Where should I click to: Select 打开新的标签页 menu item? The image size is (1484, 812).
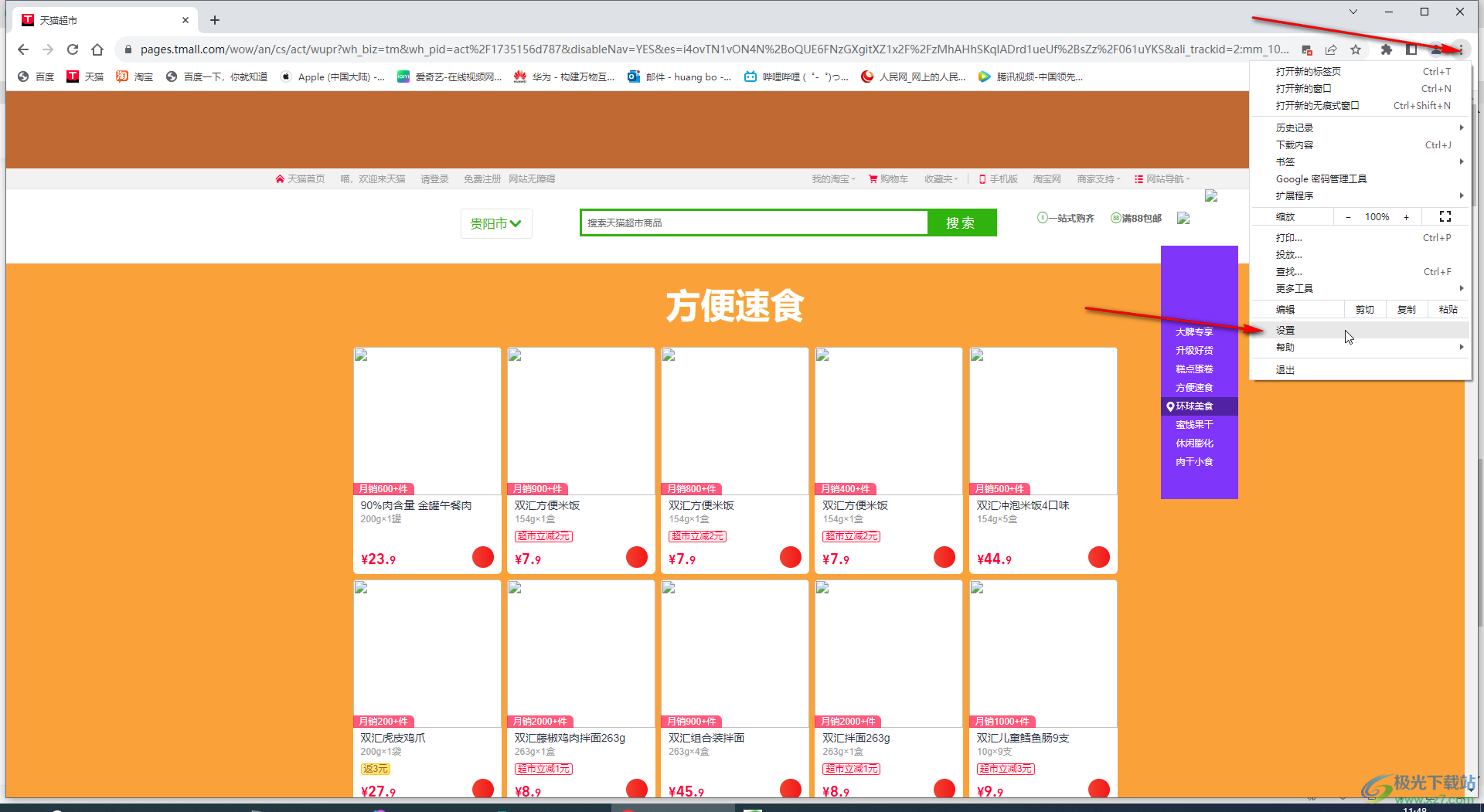point(1361,71)
